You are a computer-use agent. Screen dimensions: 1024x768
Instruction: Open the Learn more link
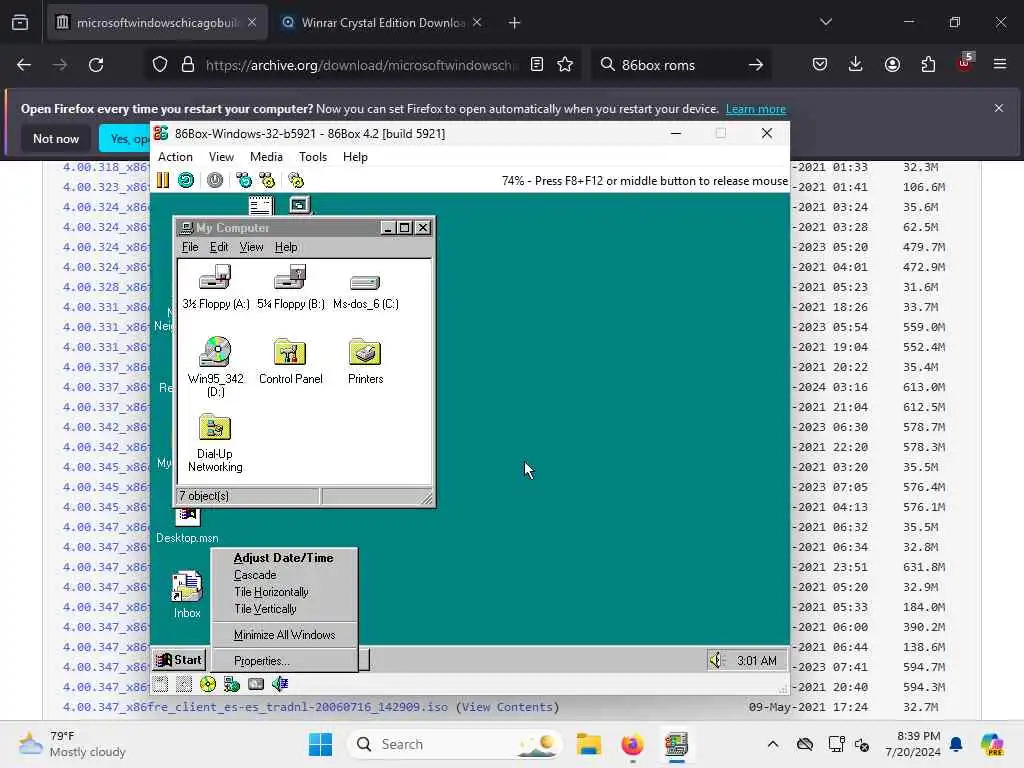756,109
